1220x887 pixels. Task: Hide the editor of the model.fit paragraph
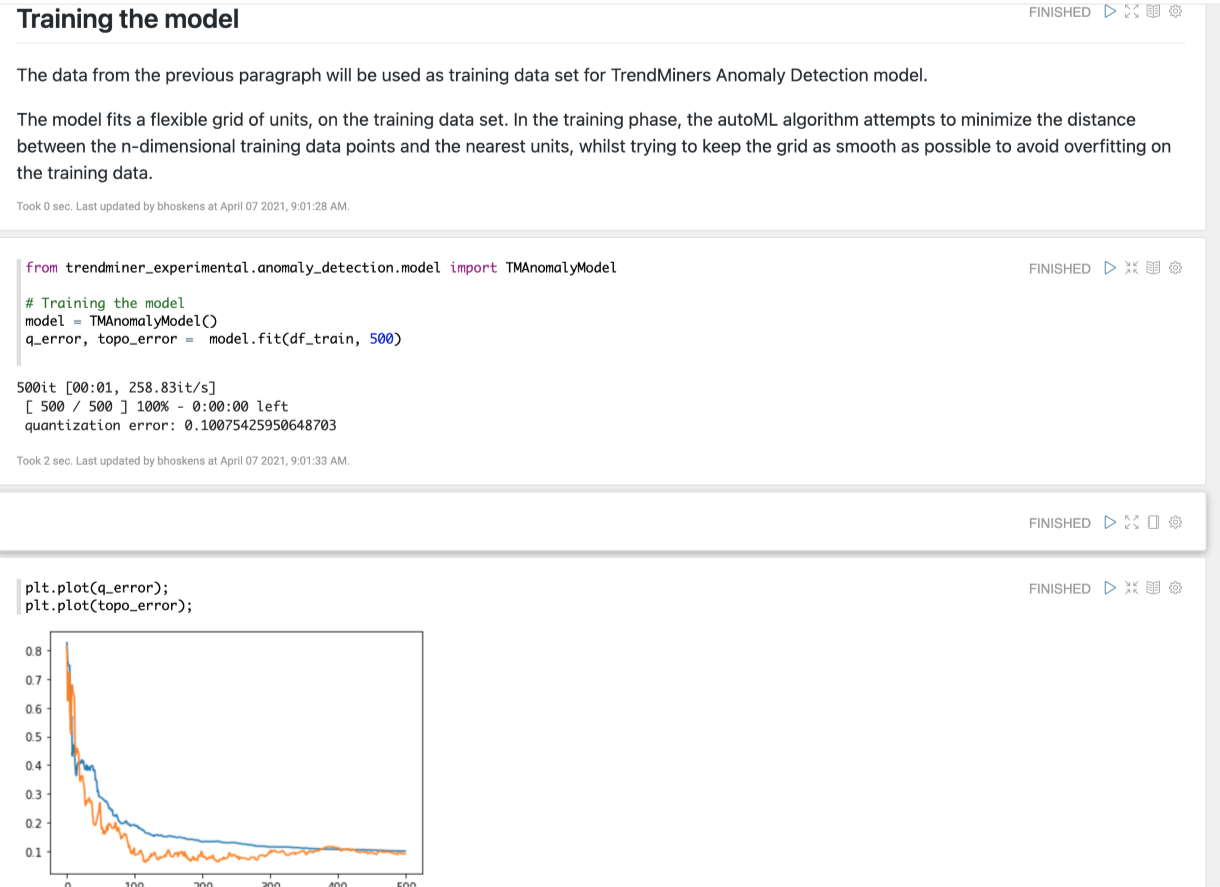(1132, 268)
